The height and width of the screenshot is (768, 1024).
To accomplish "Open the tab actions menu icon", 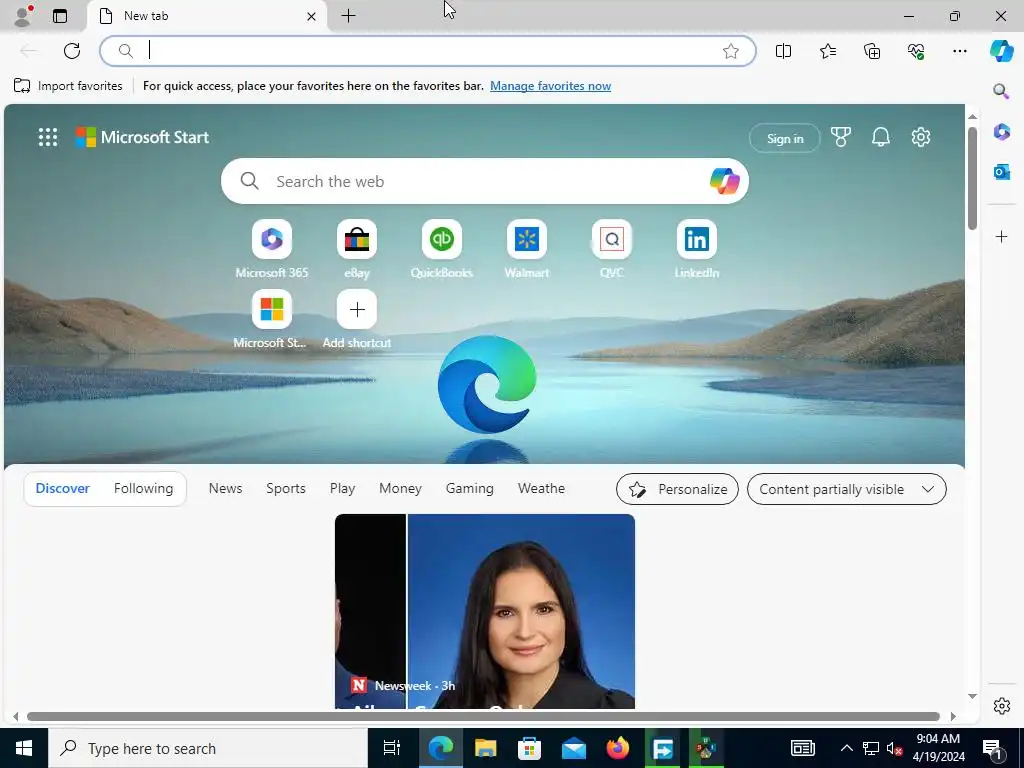I will (59, 16).
